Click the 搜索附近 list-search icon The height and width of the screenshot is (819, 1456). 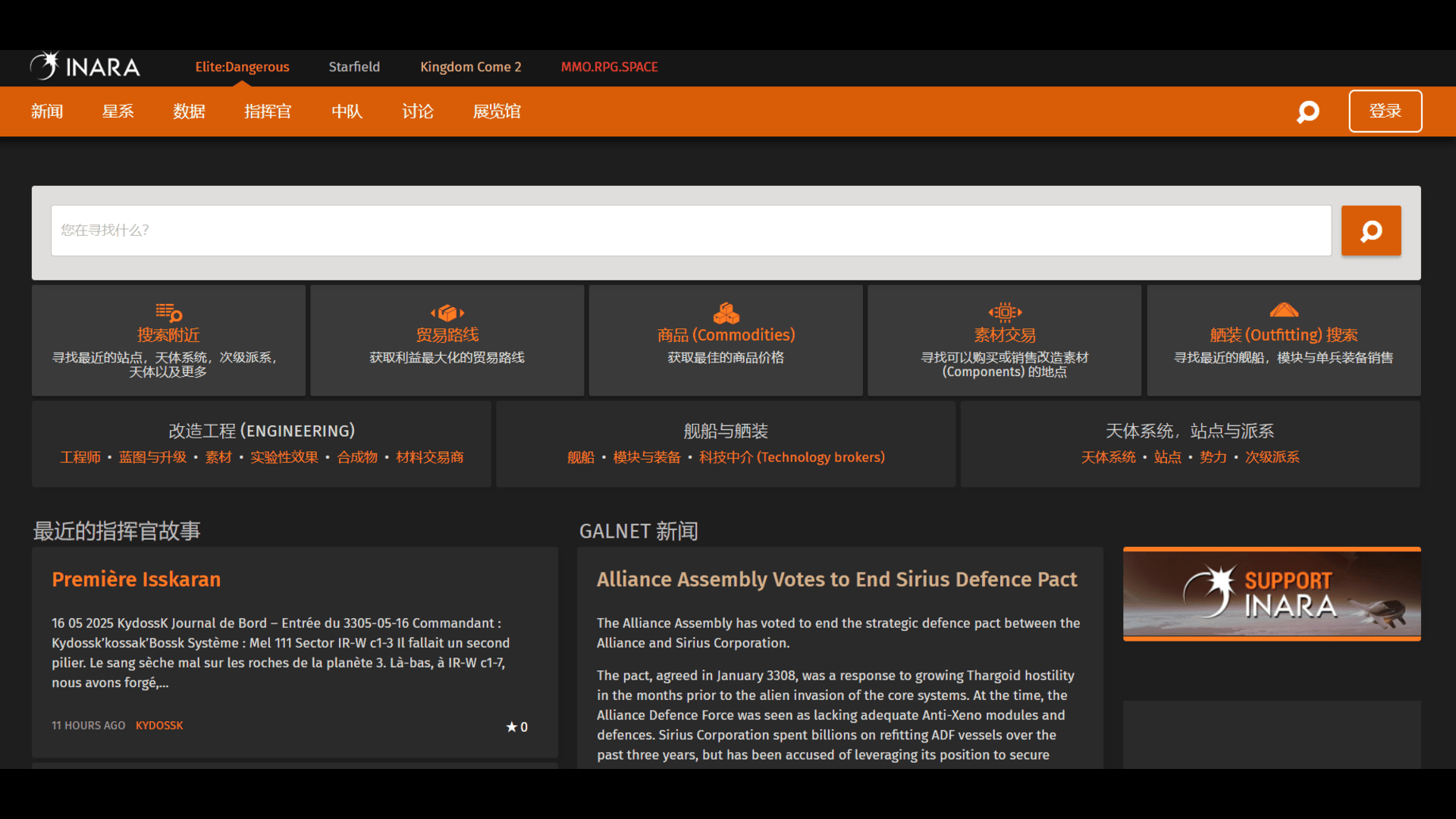click(168, 312)
